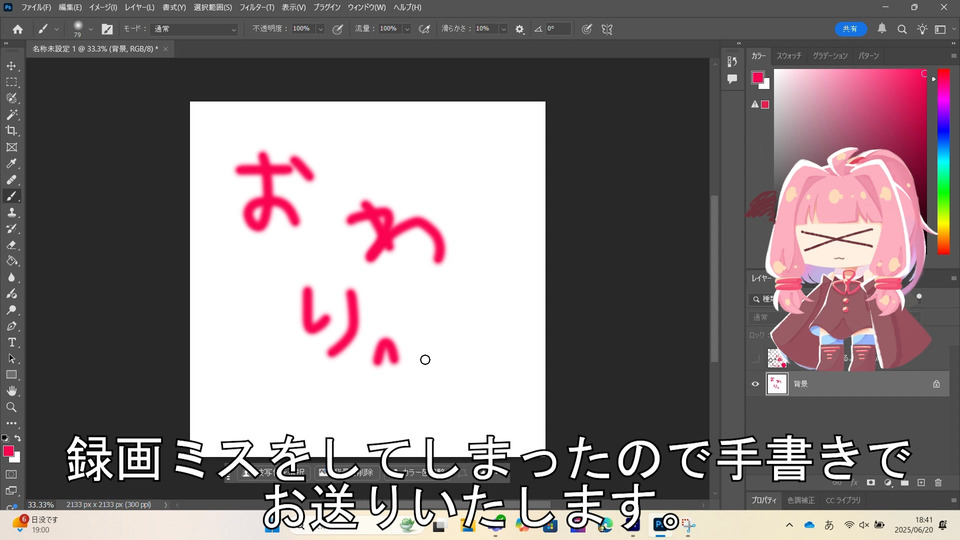Click the 共有 share button
960x540 pixels.
click(x=850, y=29)
